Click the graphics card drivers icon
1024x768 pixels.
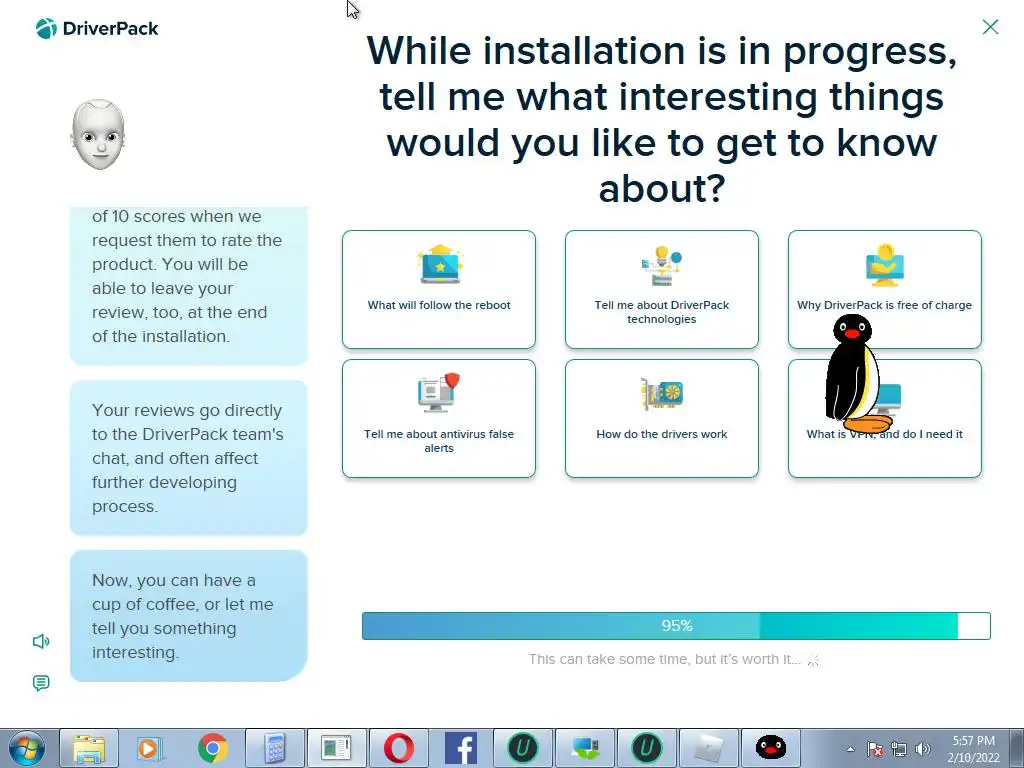pos(662,394)
